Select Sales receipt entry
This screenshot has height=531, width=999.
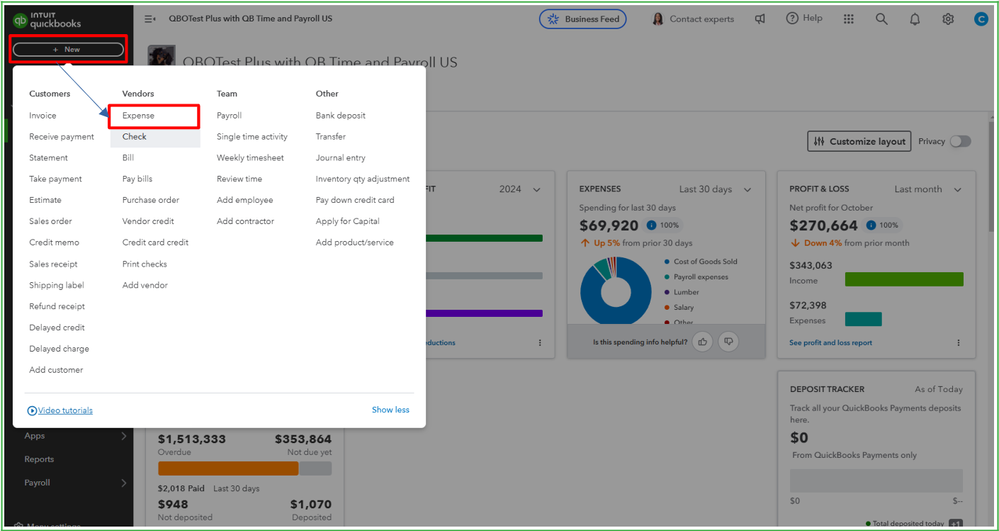coord(53,264)
